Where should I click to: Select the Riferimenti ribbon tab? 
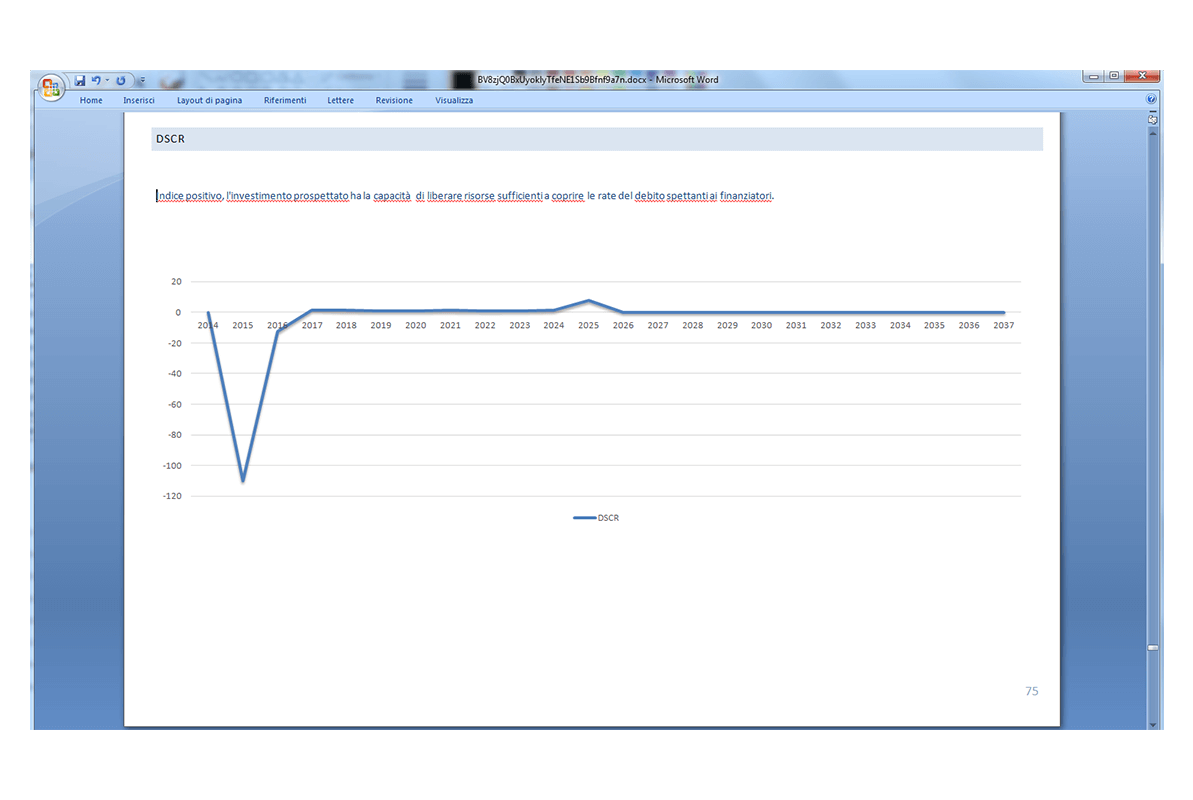click(x=285, y=100)
